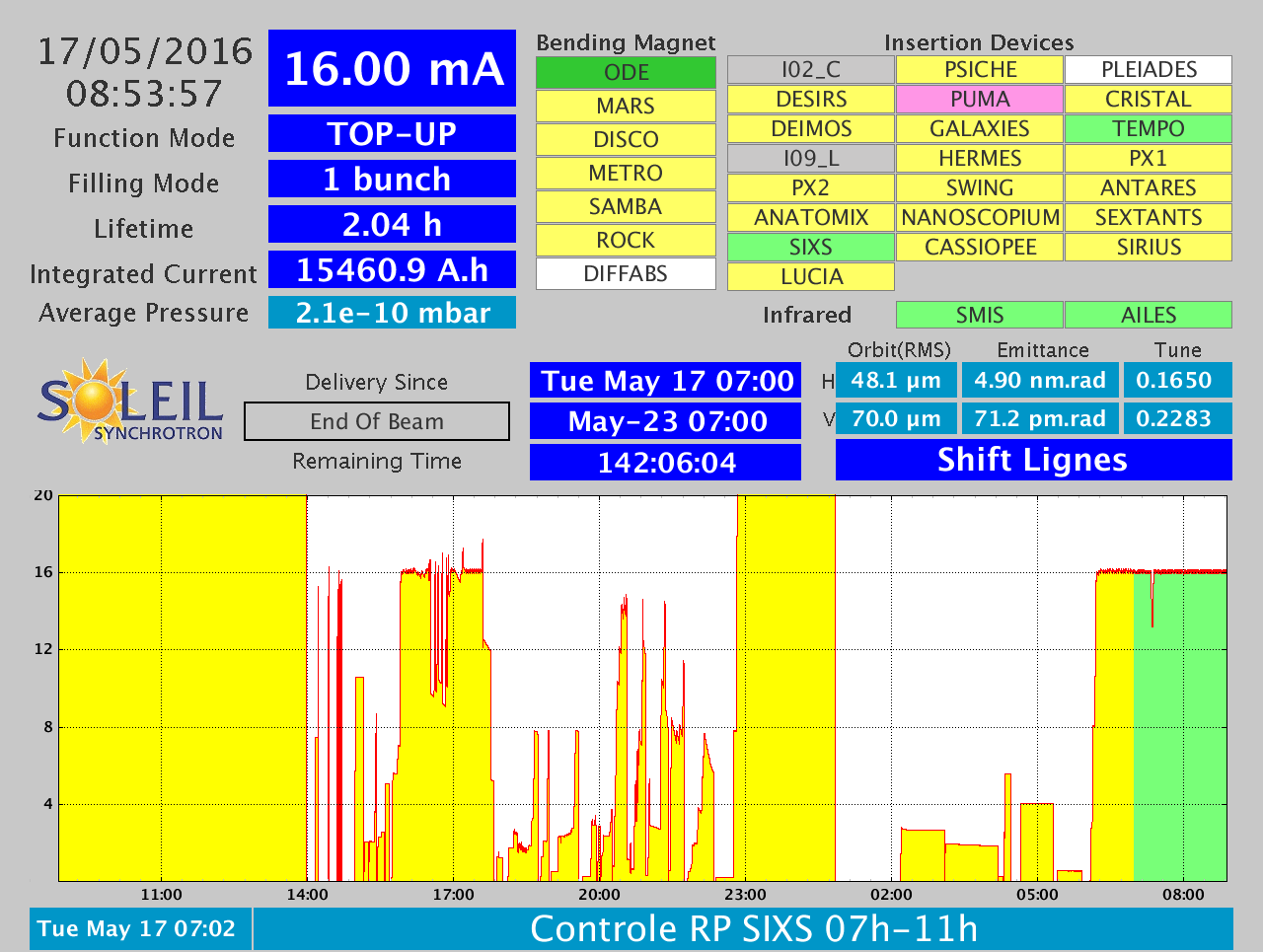
Task: Click the DEIMOS beamline cell
Action: (x=811, y=129)
